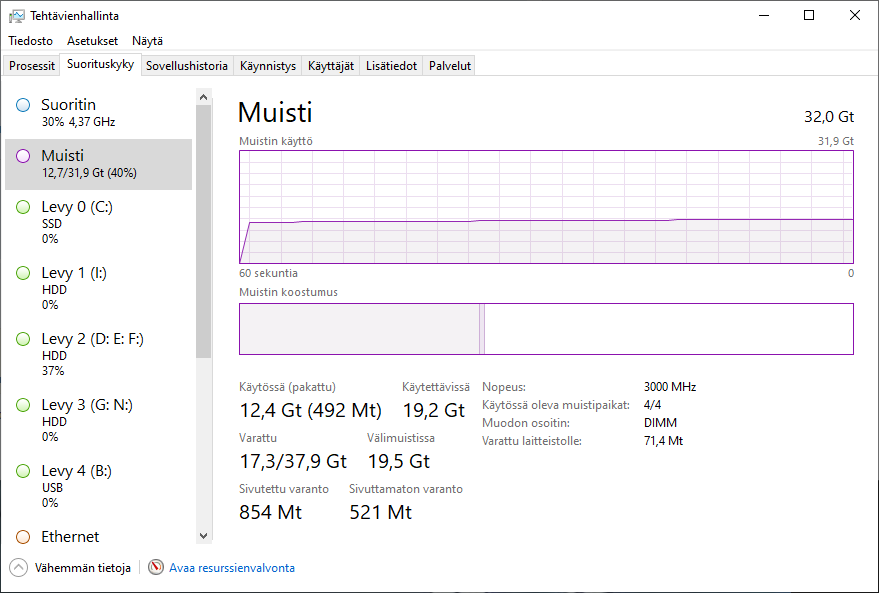Image resolution: width=879 pixels, height=593 pixels.
Task: Click the sidebar scroll down arrow
Action: [203, 536]
